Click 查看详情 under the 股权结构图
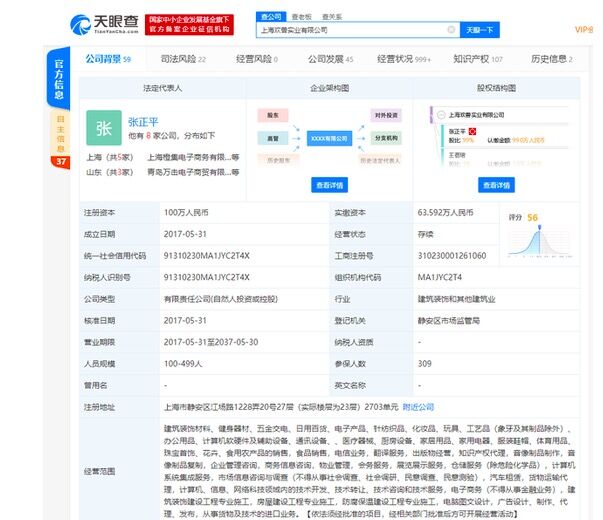The height and width of the screenshot is (520, 603). (496, 185)
